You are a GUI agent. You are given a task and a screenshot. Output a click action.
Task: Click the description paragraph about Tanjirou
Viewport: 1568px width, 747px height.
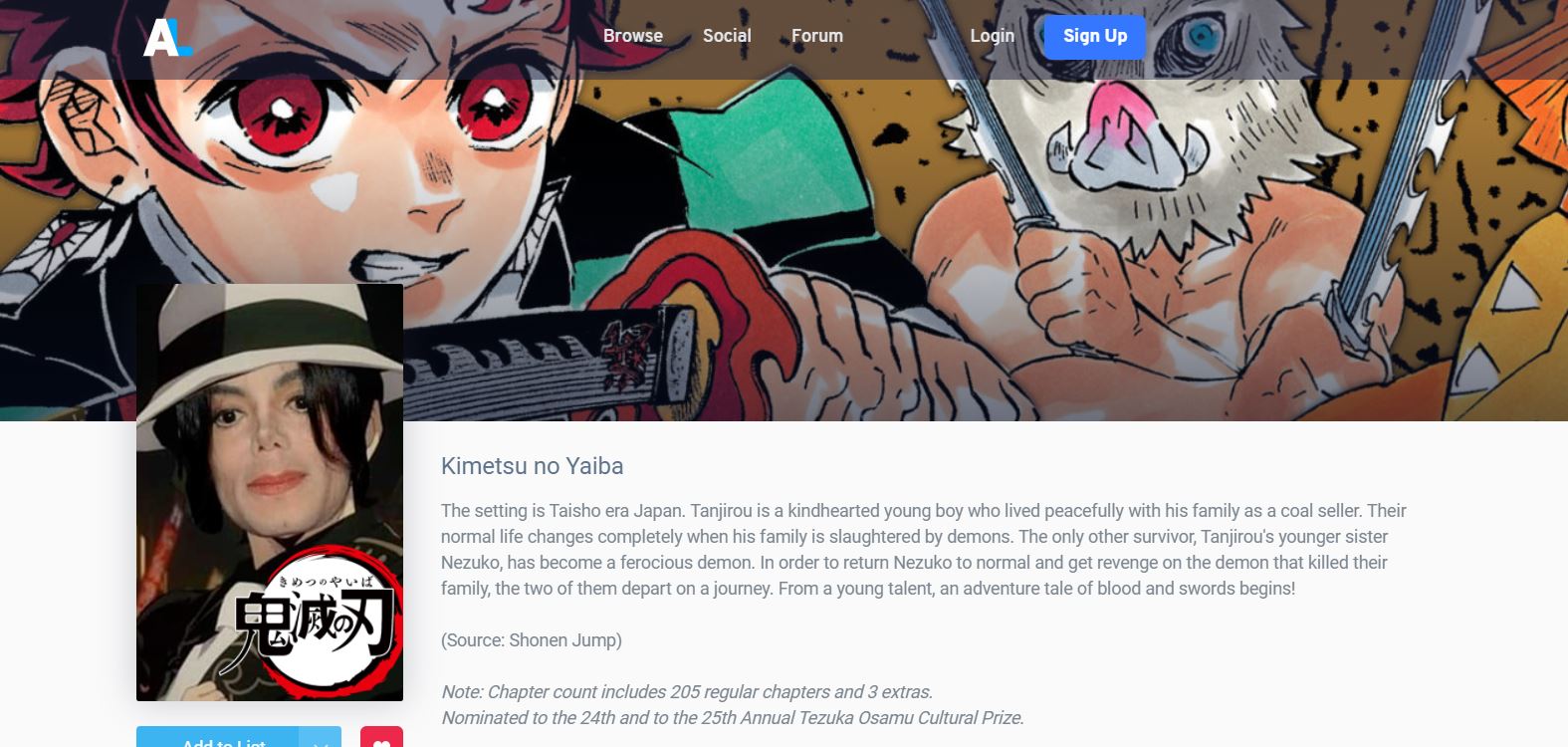(924, 550)
